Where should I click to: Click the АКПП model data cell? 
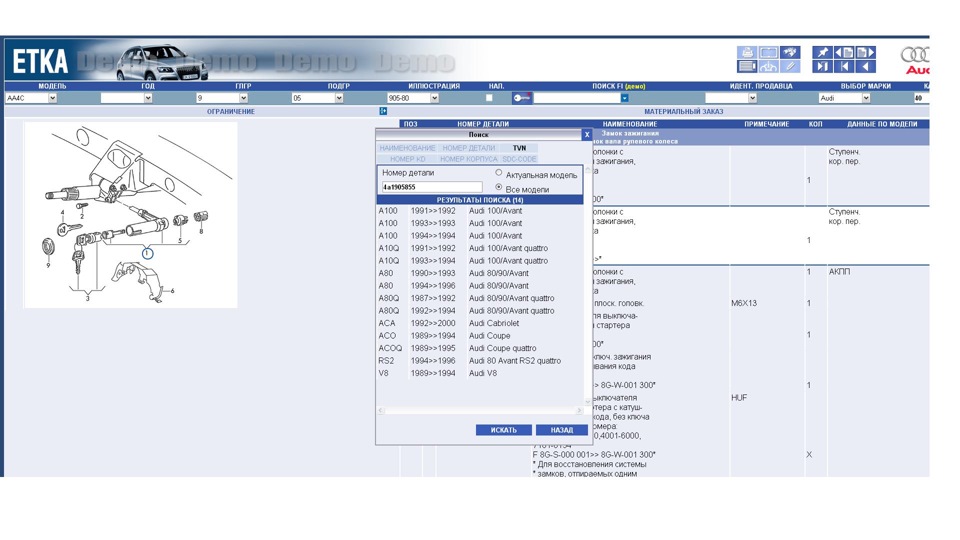point(839,272)
